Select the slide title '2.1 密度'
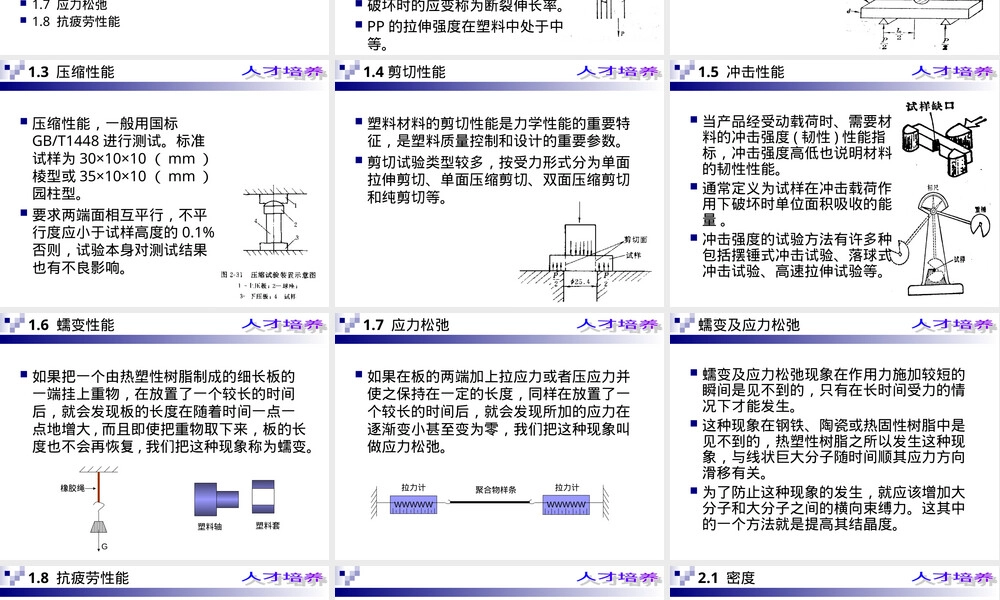 pos(726,578)
